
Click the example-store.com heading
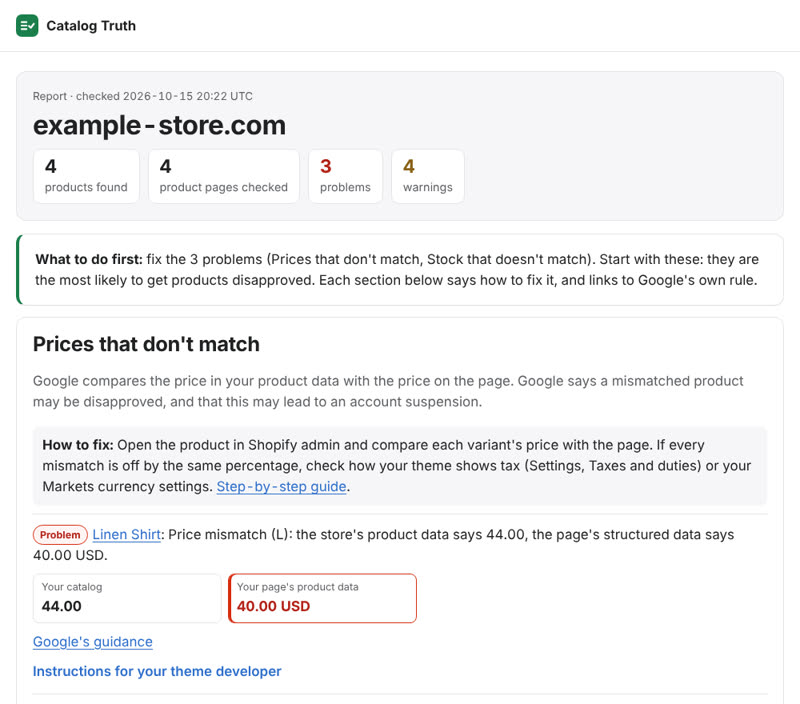[159, 125]
